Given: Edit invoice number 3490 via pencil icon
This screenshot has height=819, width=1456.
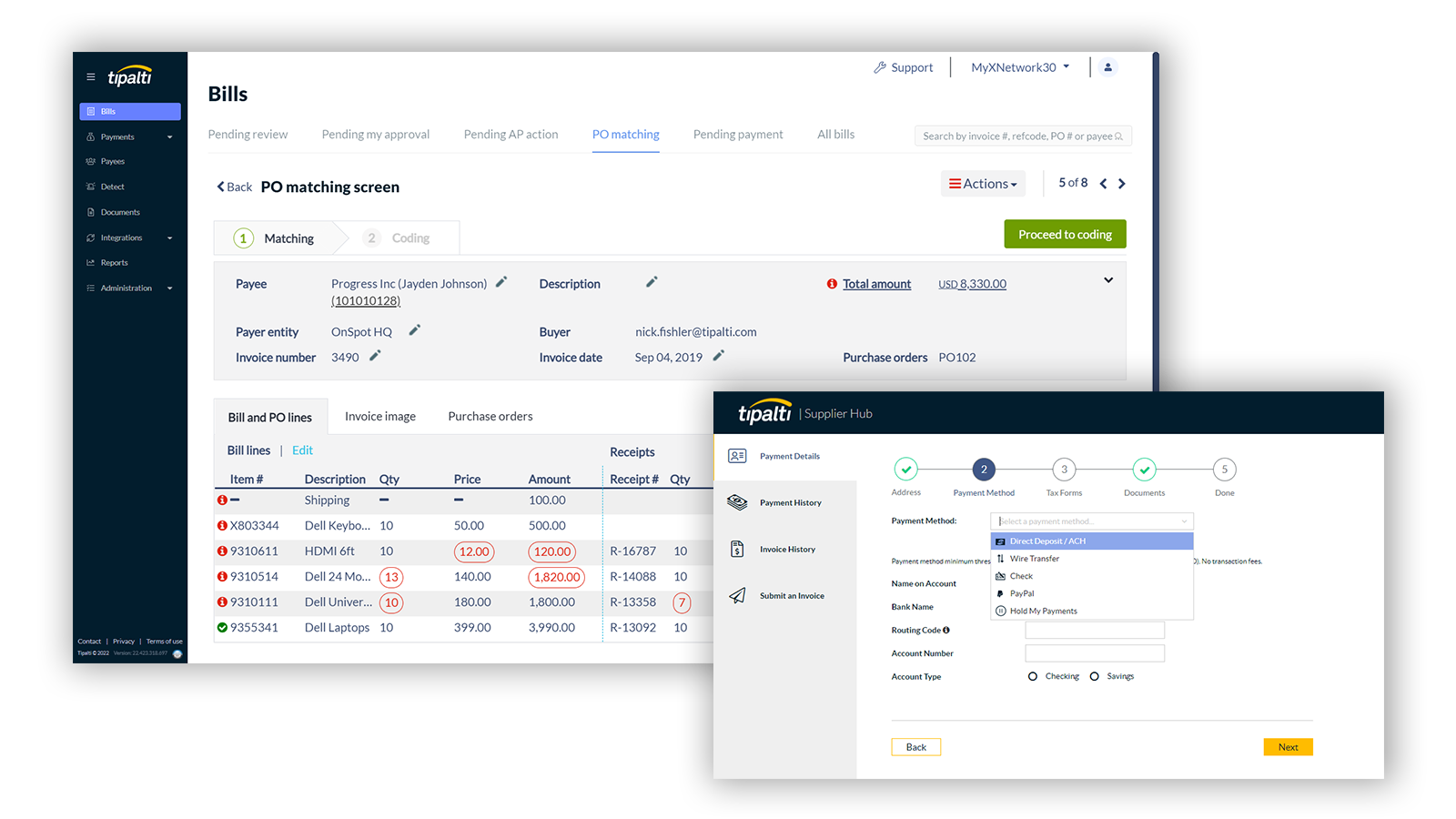Looking at the screenshot, I should 375,356.
